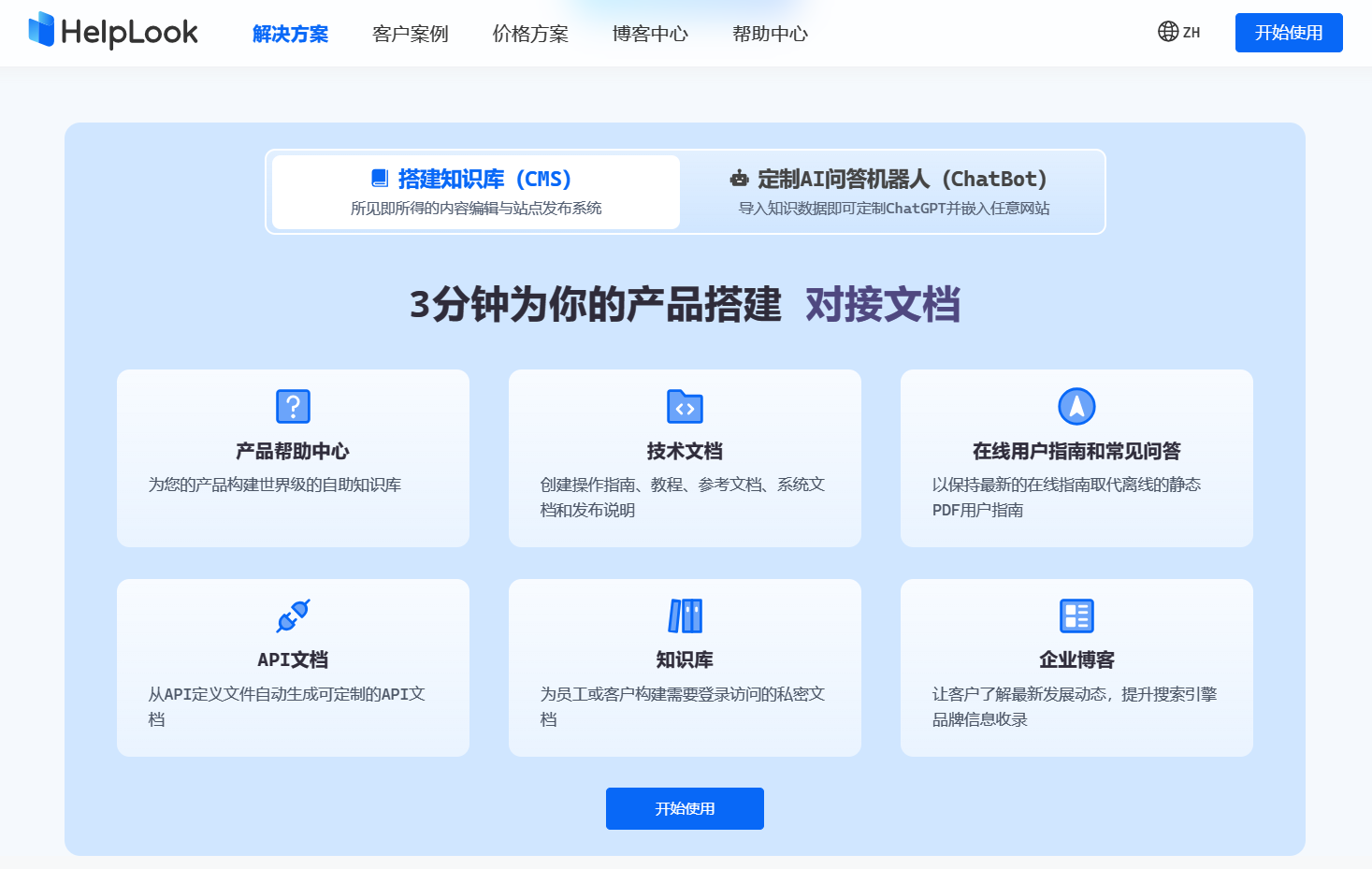The width and height of the screenshot is (1372, 869).
Task: Click the description starting 为员工或客户构建
Action: click(683, 706)
